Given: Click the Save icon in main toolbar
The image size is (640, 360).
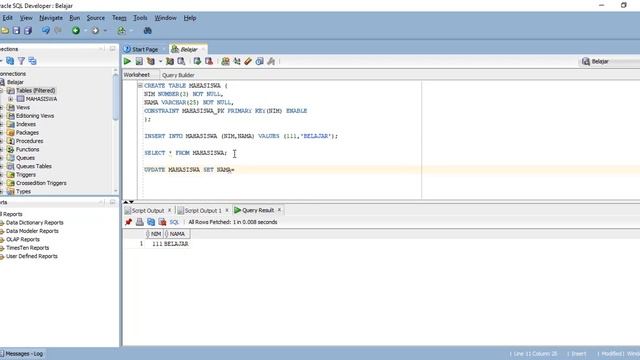Looking at the screenshot, I should 16,31.
